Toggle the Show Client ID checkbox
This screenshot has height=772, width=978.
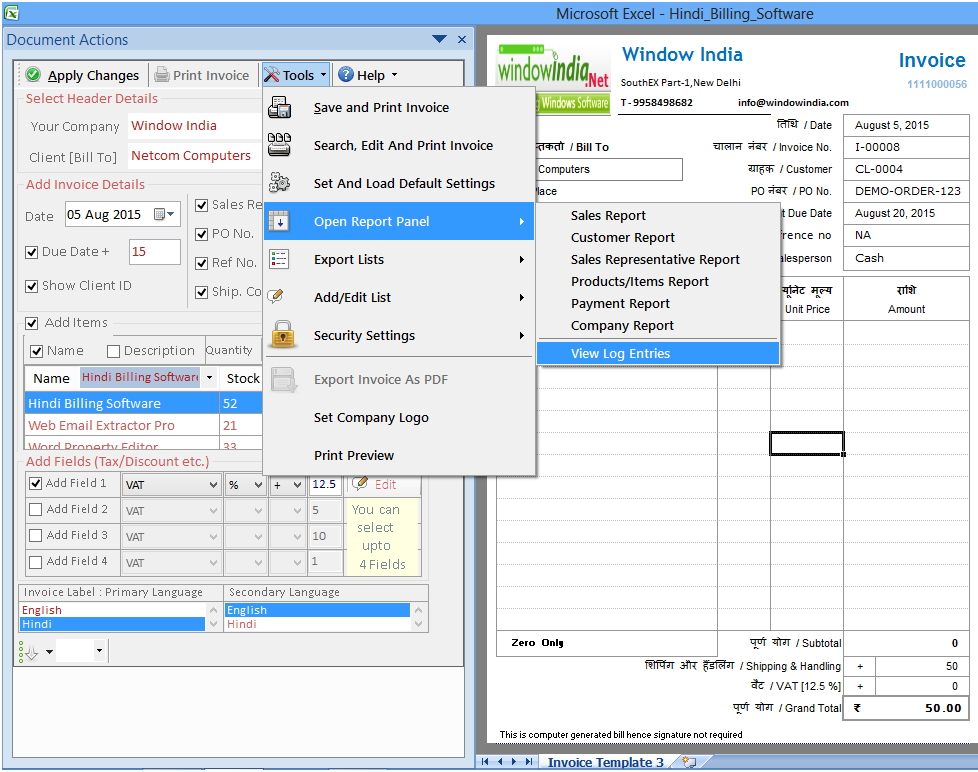[x=31, y=286]
